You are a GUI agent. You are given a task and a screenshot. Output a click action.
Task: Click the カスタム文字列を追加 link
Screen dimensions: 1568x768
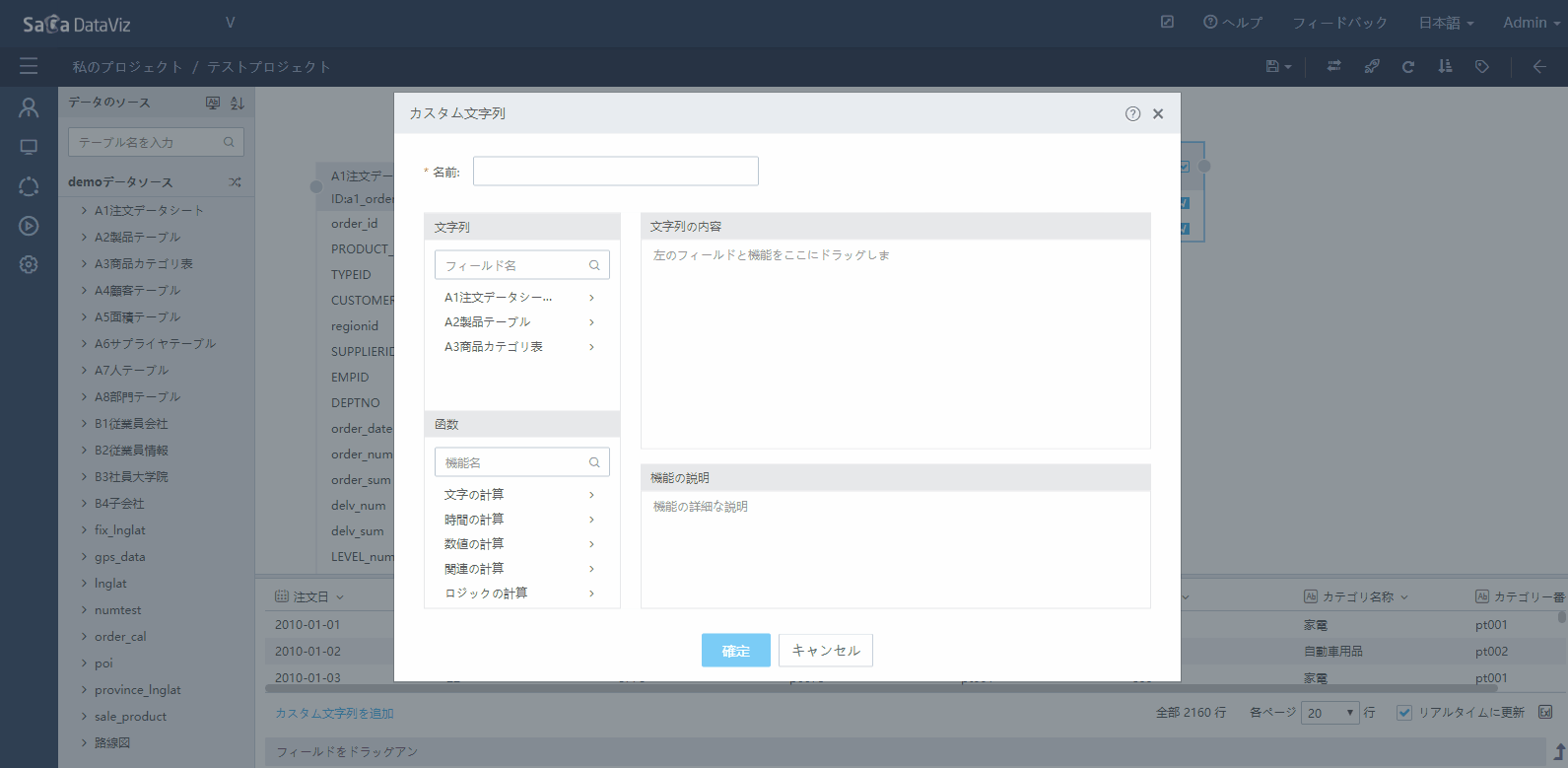coord(334,713)
